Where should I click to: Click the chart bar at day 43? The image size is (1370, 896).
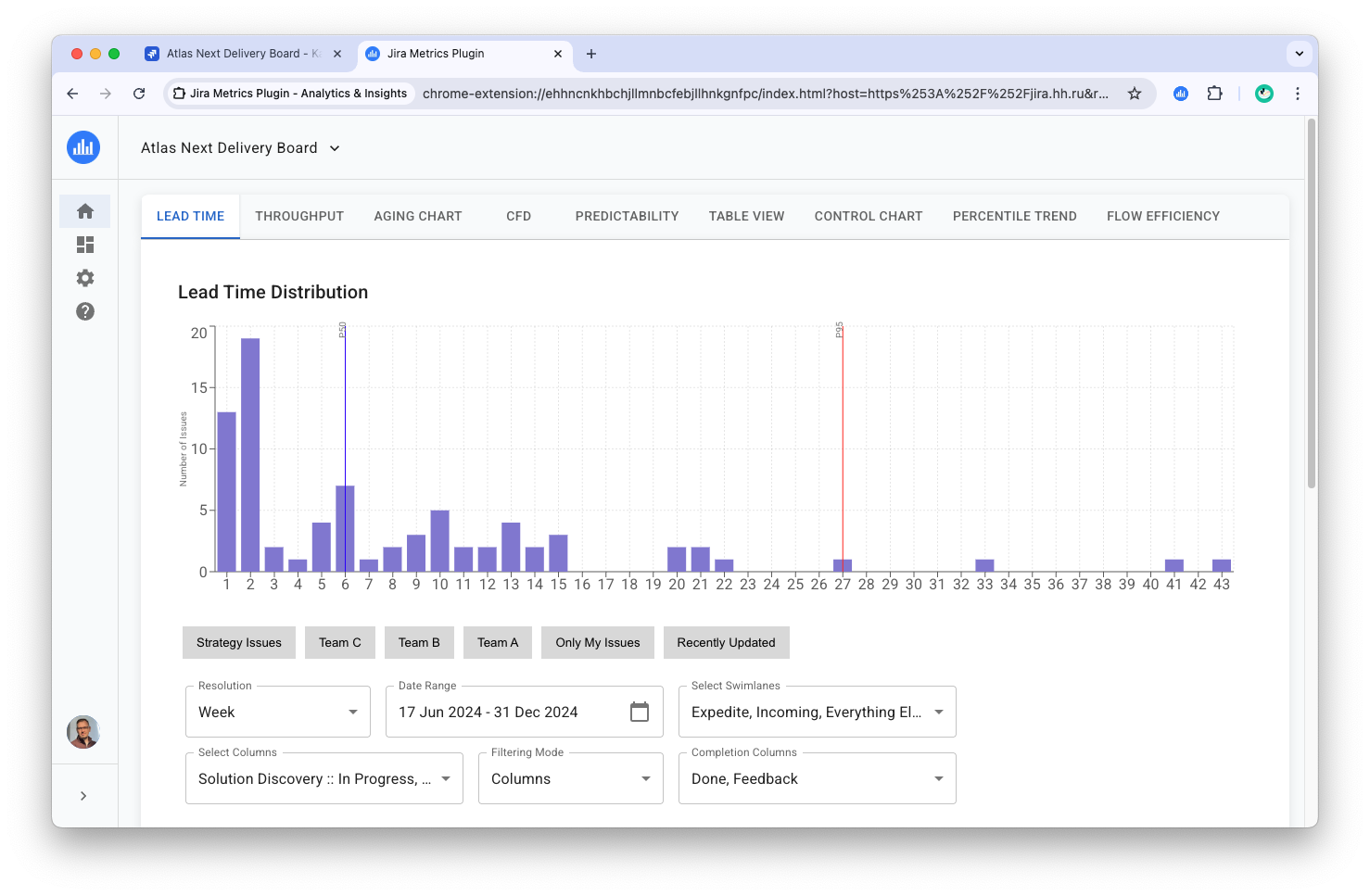pyautogui.click(x=1222, y=565)
